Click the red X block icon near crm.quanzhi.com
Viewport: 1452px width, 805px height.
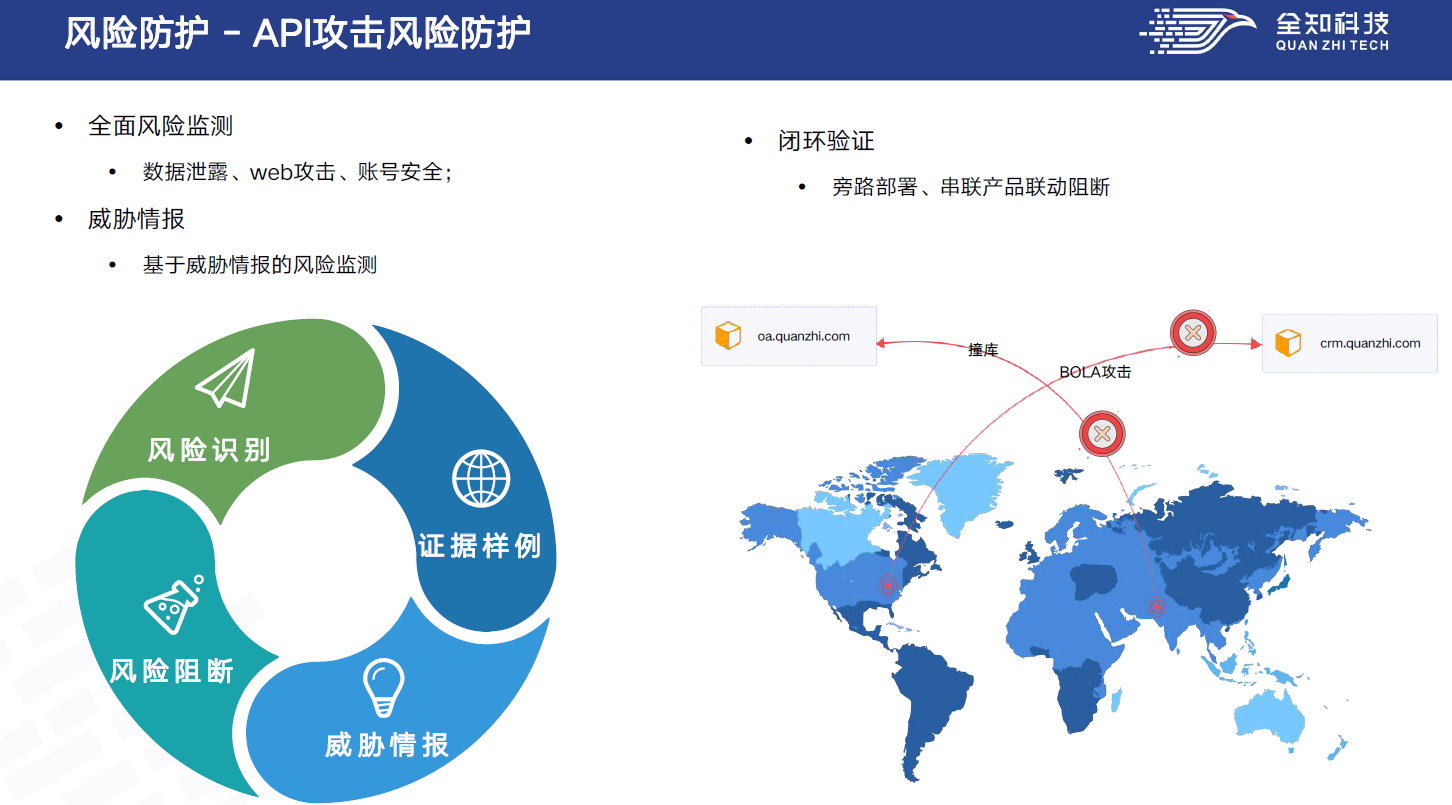(x=1192, y=333)
